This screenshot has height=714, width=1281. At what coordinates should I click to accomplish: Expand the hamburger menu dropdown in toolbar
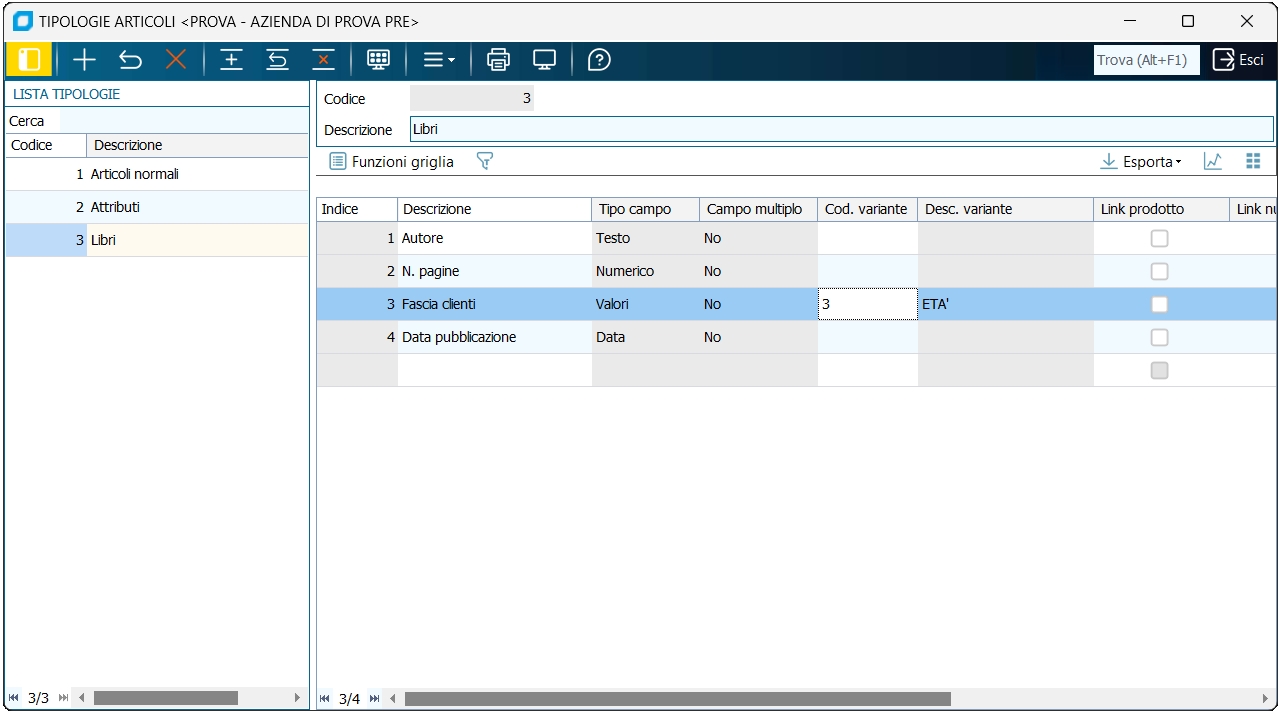[x=438, y=60]
